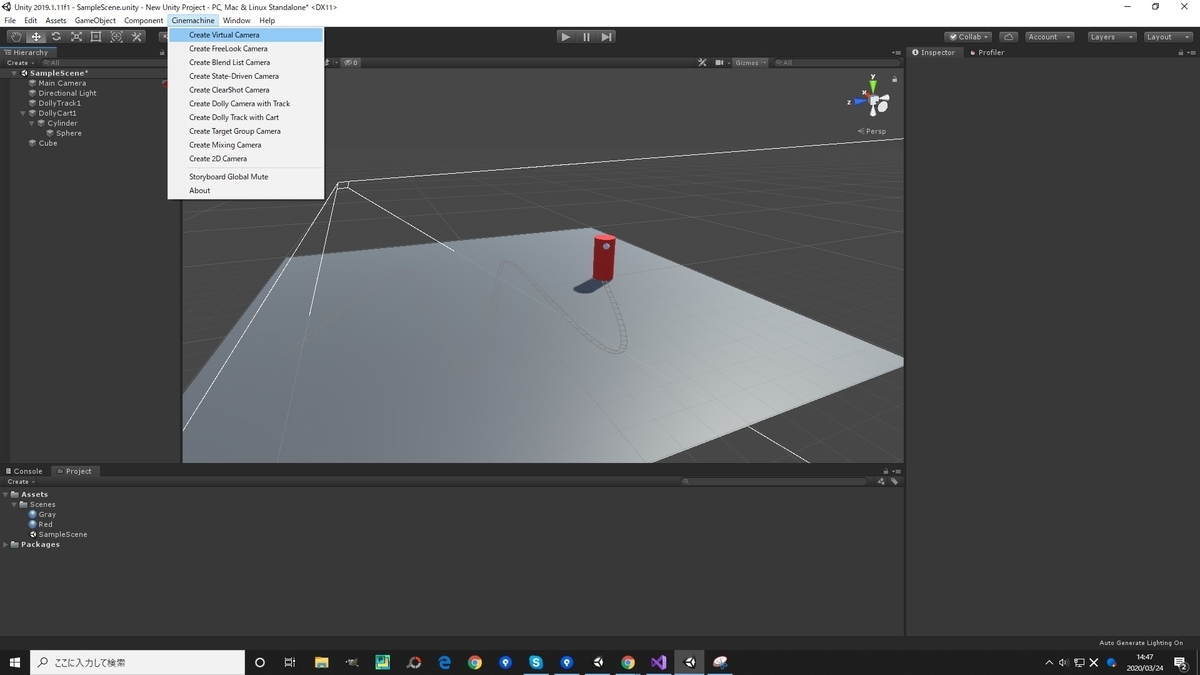Image resolution: width=1200 pixels, height=675 pixels.
Task: Click the Project search field
Action: coord(775,482)
